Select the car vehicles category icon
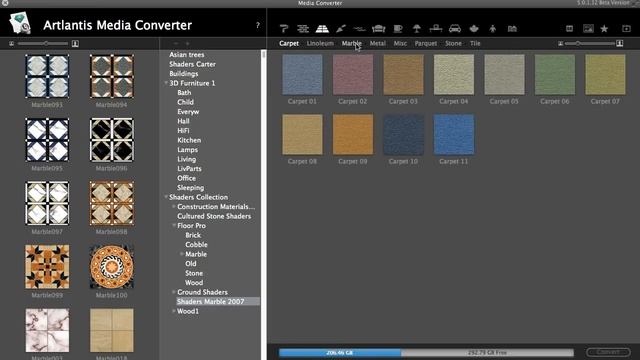 pyautogui.click(x=455, y=29)
